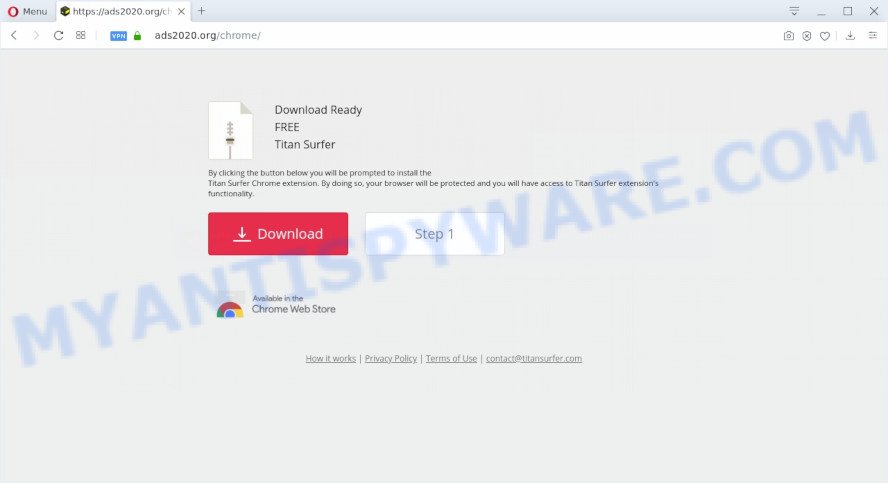The height and width of the screenshot is (483, 888).
Task: Open the tab search menu icon
Action: click(794, 11)
